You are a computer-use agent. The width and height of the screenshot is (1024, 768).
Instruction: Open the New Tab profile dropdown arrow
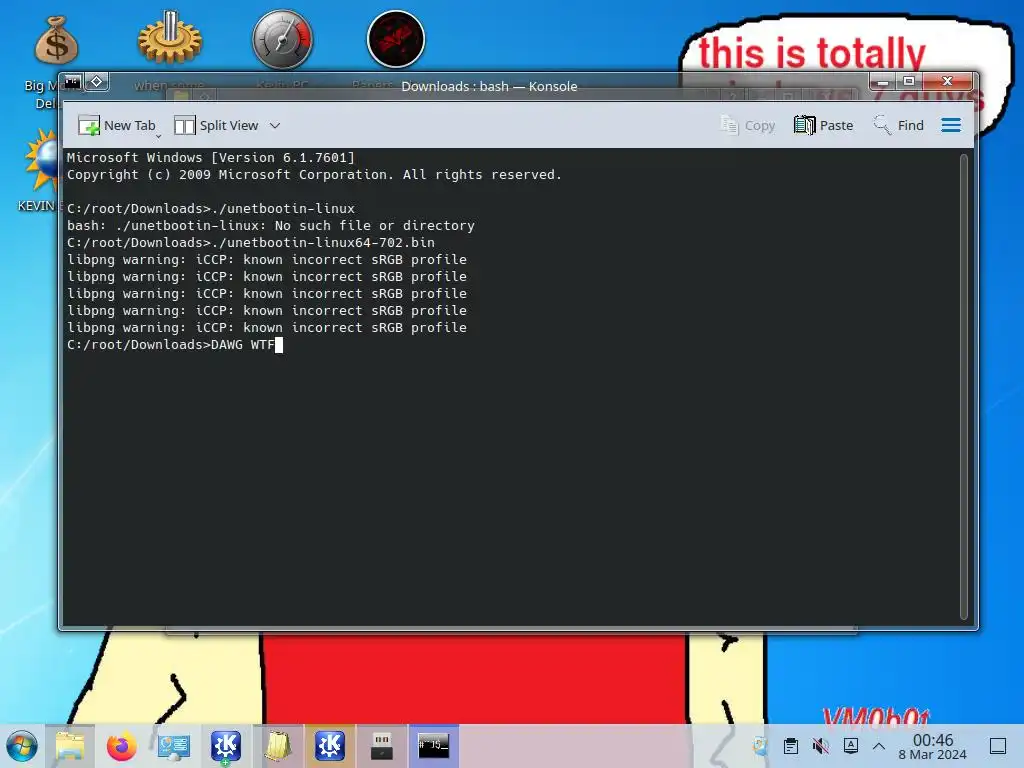159,136
